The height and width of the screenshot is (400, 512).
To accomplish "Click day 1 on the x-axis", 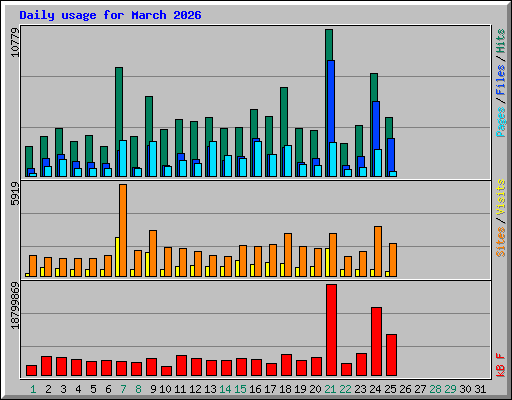I will [33, 389].
